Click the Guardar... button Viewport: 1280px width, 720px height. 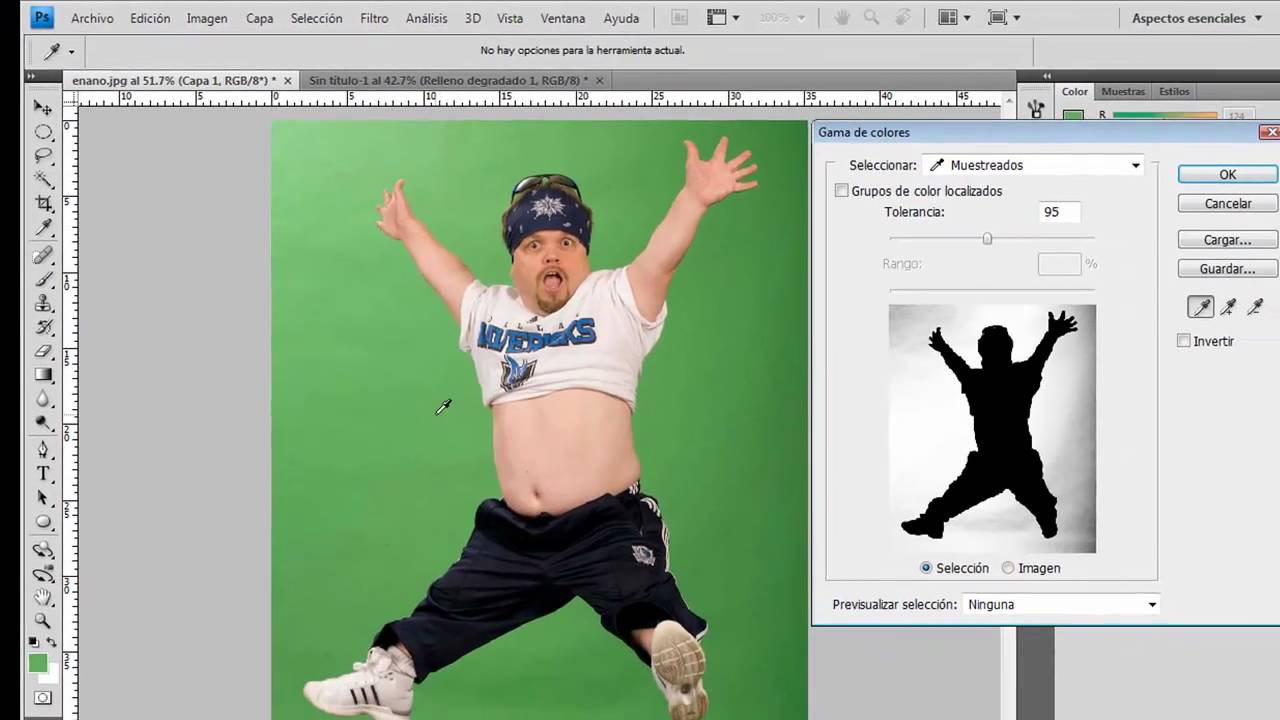click(1228, 269)
